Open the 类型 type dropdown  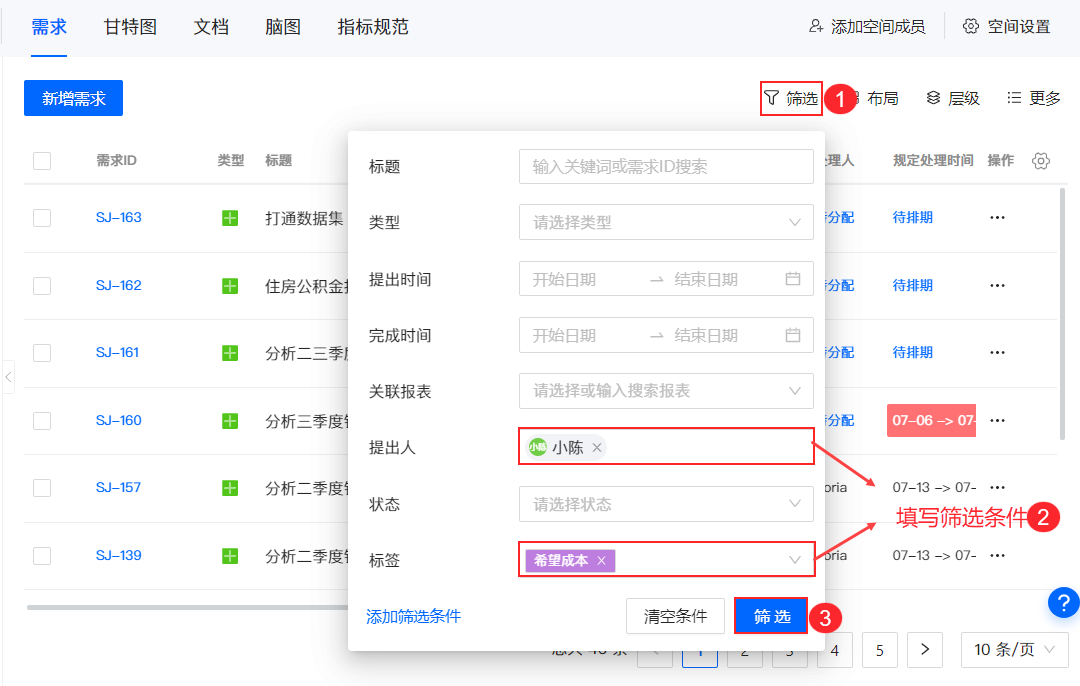coord(666,222)
